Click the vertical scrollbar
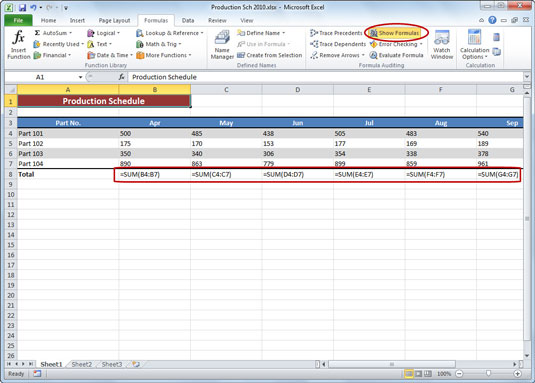The width and height of the screenshot is (535, 383). pyautogui.click(x=527, y=218)
